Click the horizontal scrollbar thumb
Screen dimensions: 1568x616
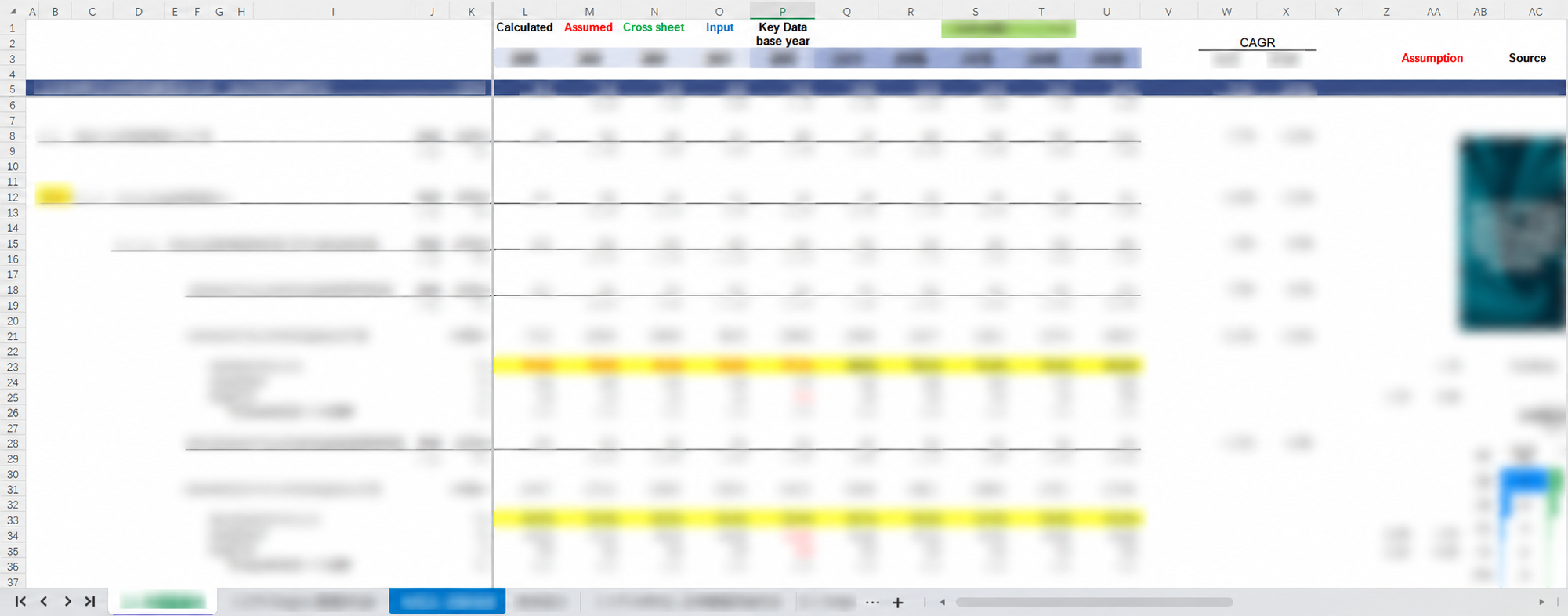tap(1094, 602)
